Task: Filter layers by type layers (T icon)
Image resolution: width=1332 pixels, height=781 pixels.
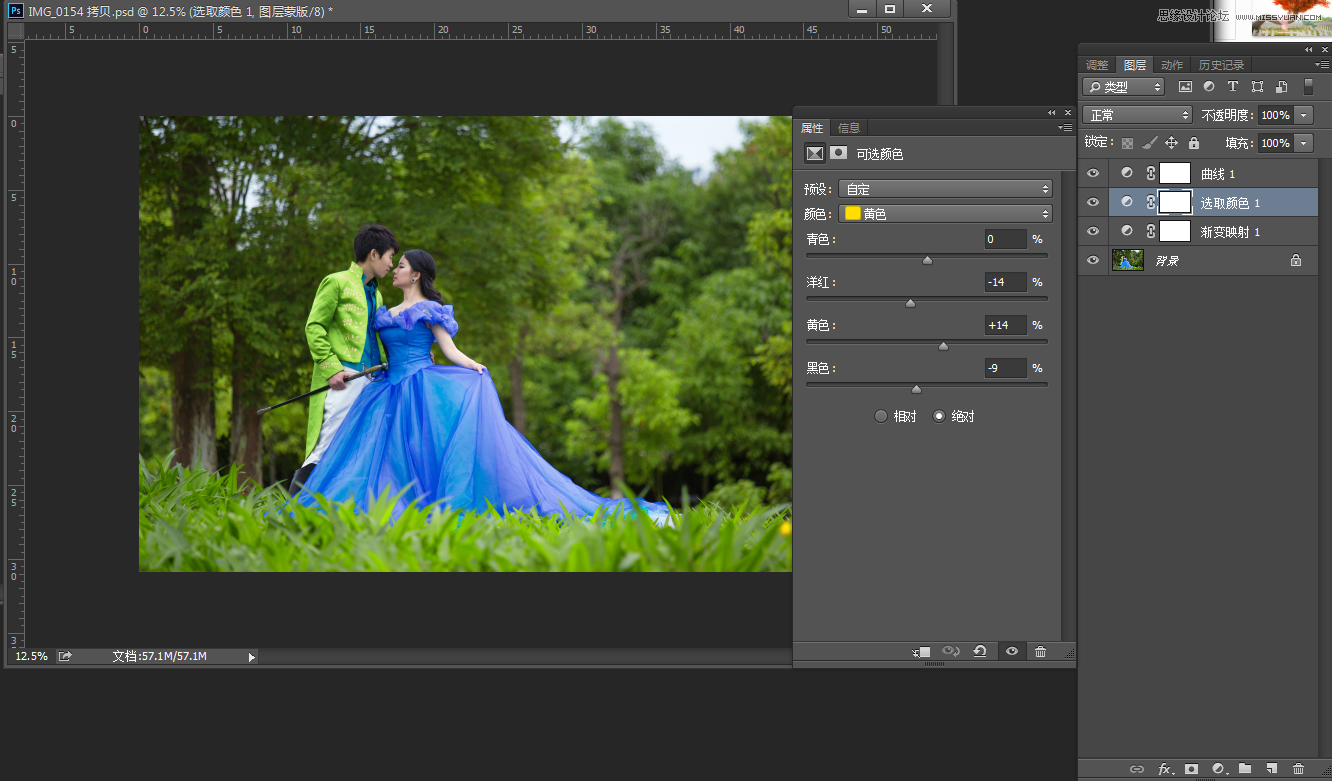Action: point(1233,87)
